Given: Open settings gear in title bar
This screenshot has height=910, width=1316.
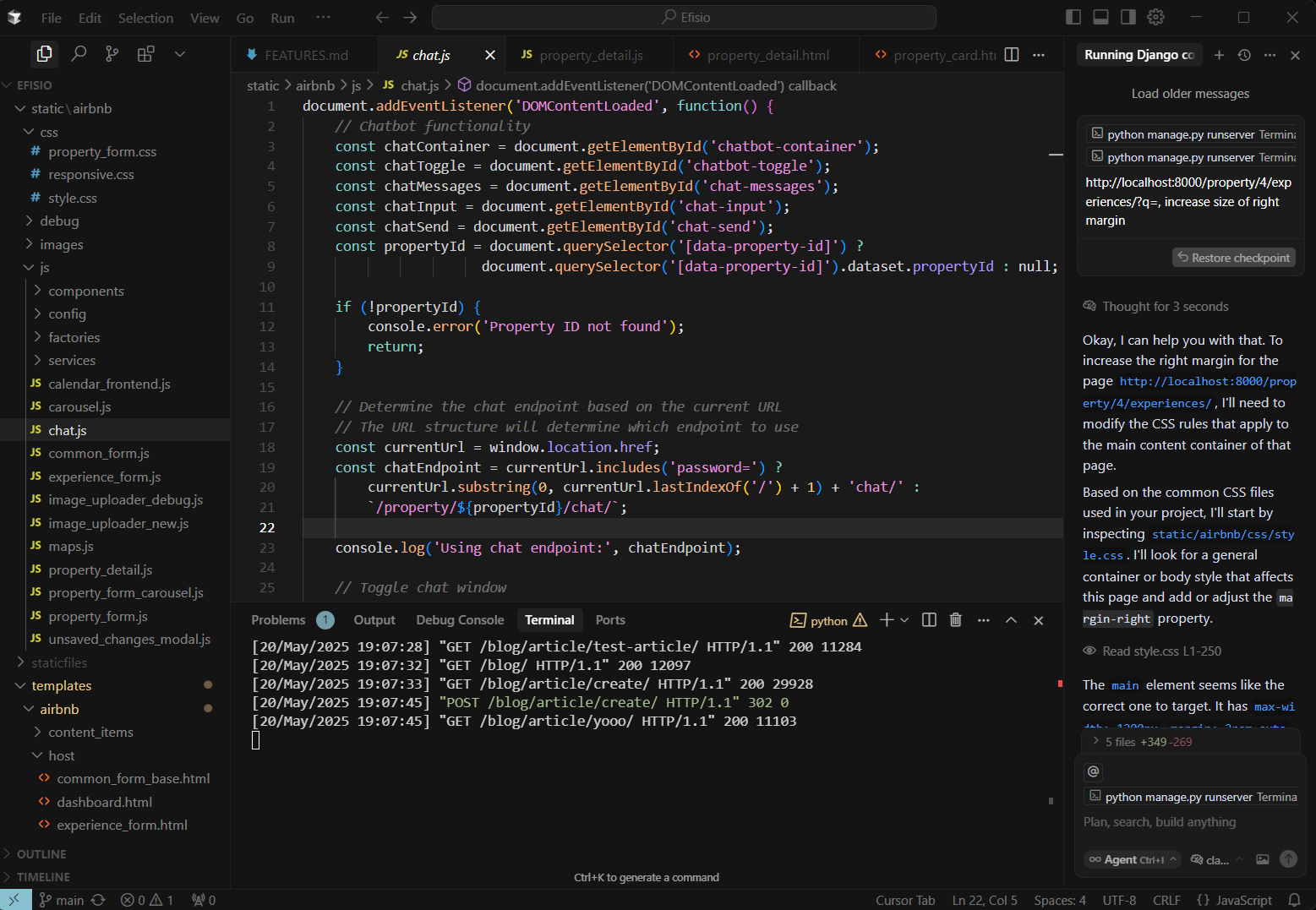Looking at the screenshot, I should pos(1156,17).
